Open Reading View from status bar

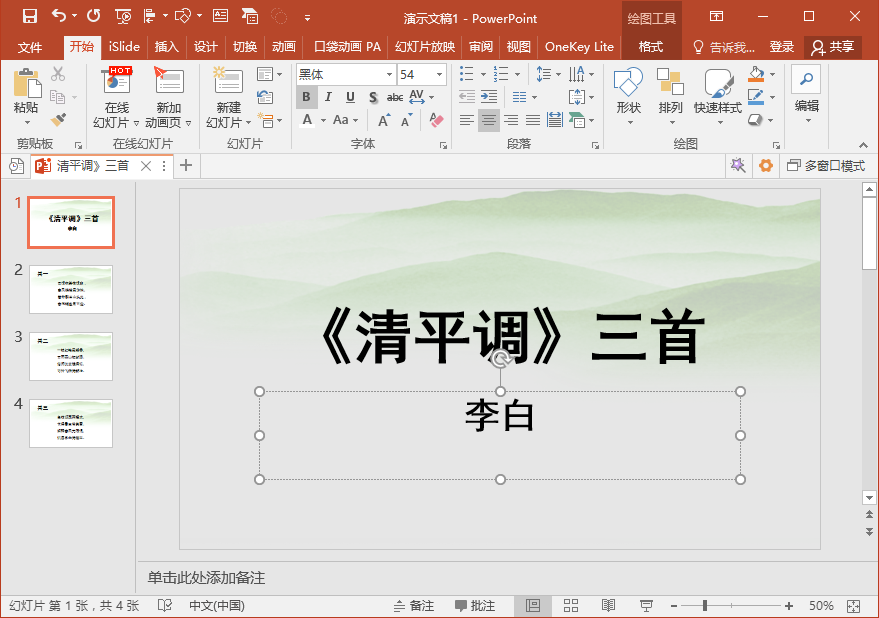[x=608, y=606]
